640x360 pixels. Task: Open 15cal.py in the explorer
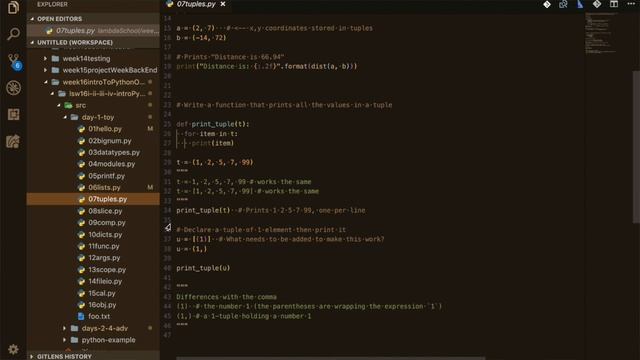click(x=93, y=293)
